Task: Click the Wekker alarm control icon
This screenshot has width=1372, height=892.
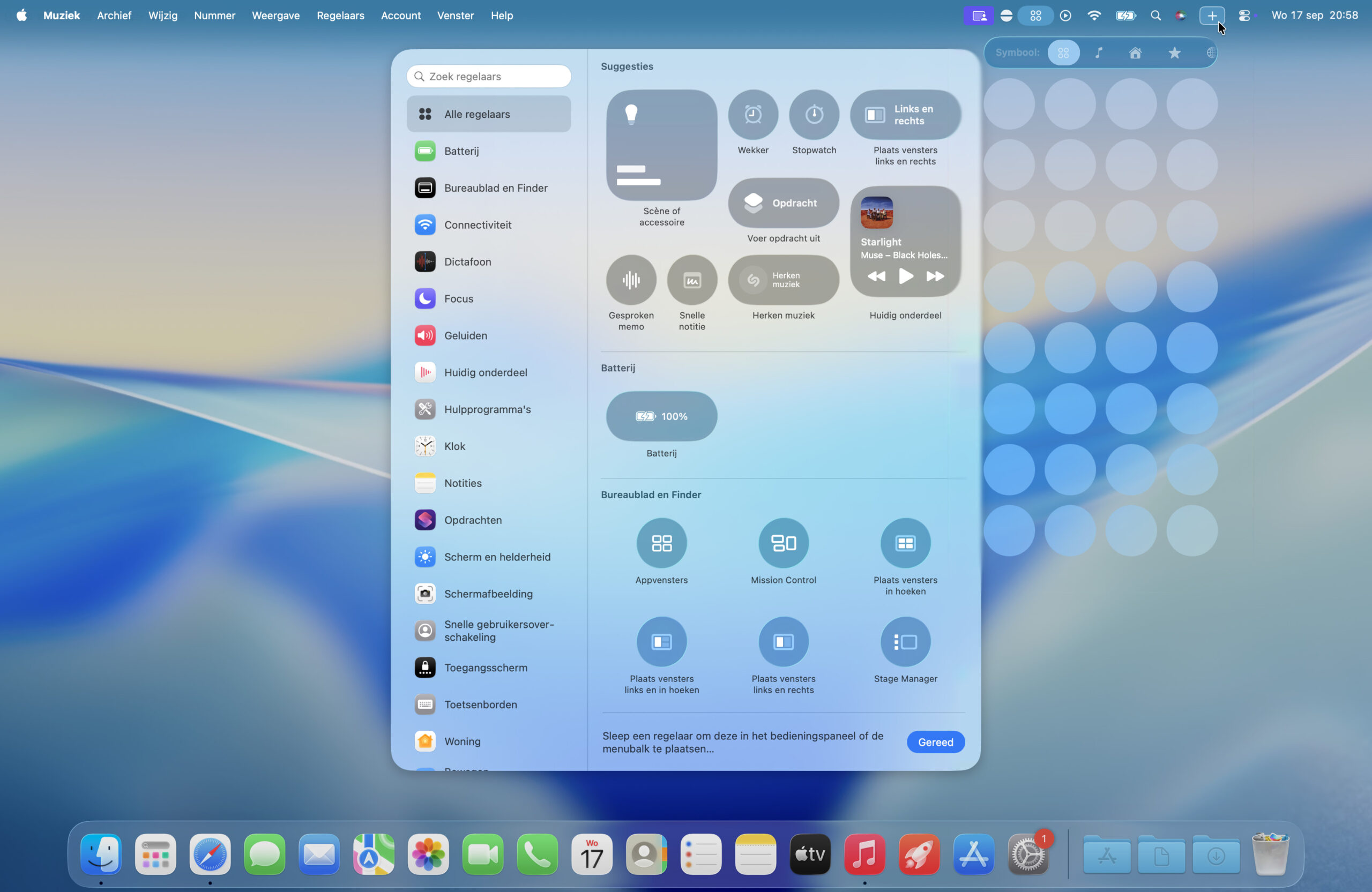Action: (x=753, y=115)
